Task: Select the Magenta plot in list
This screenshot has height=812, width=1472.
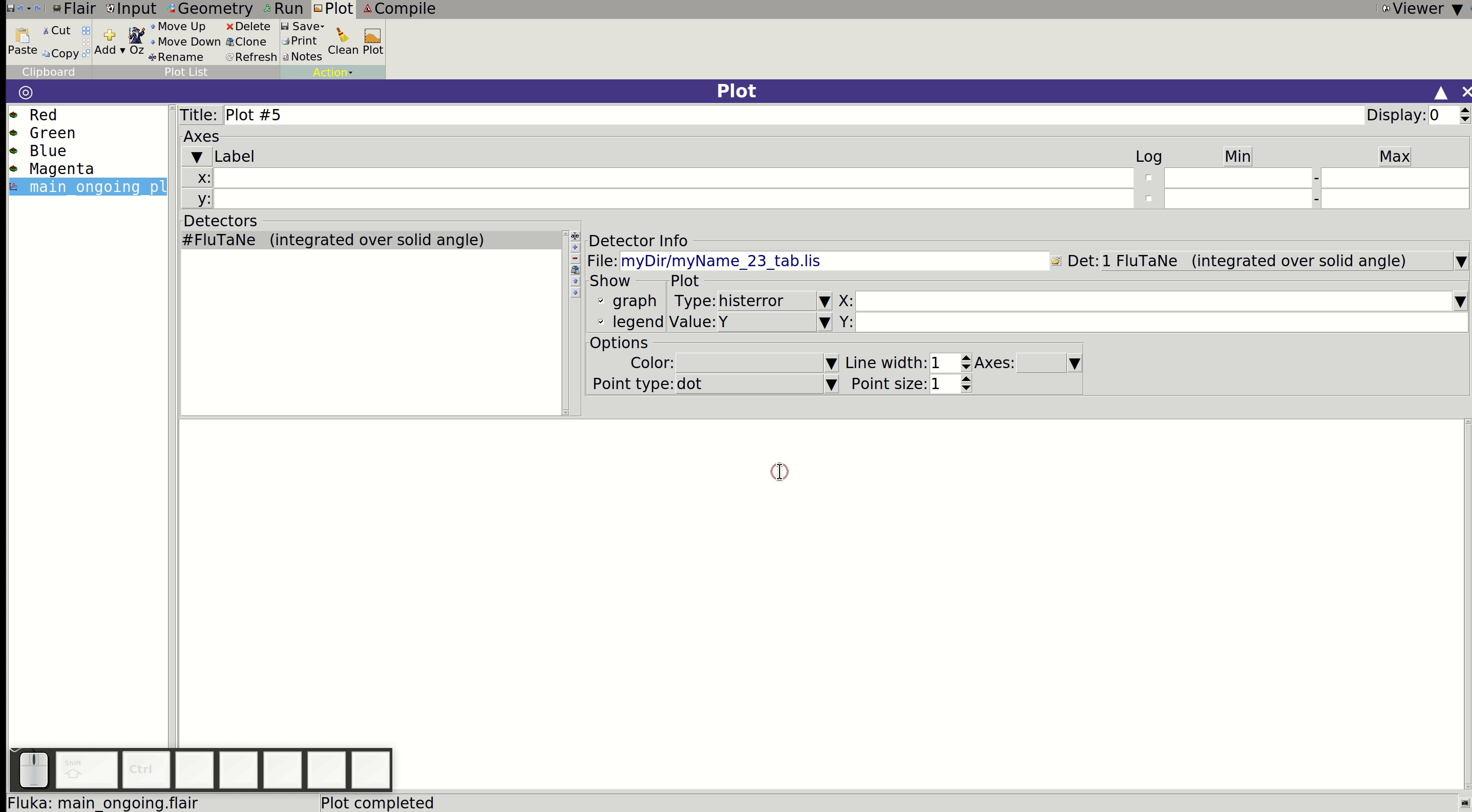Action: click(61, 169)
